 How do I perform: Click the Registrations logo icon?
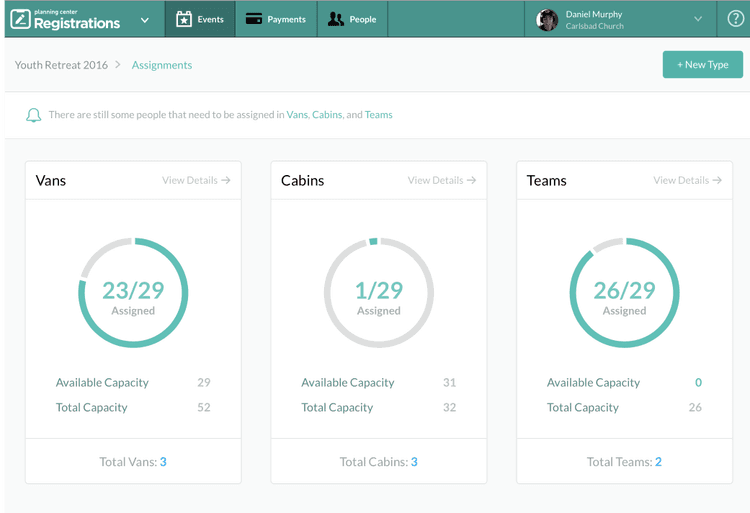[21, 19]
